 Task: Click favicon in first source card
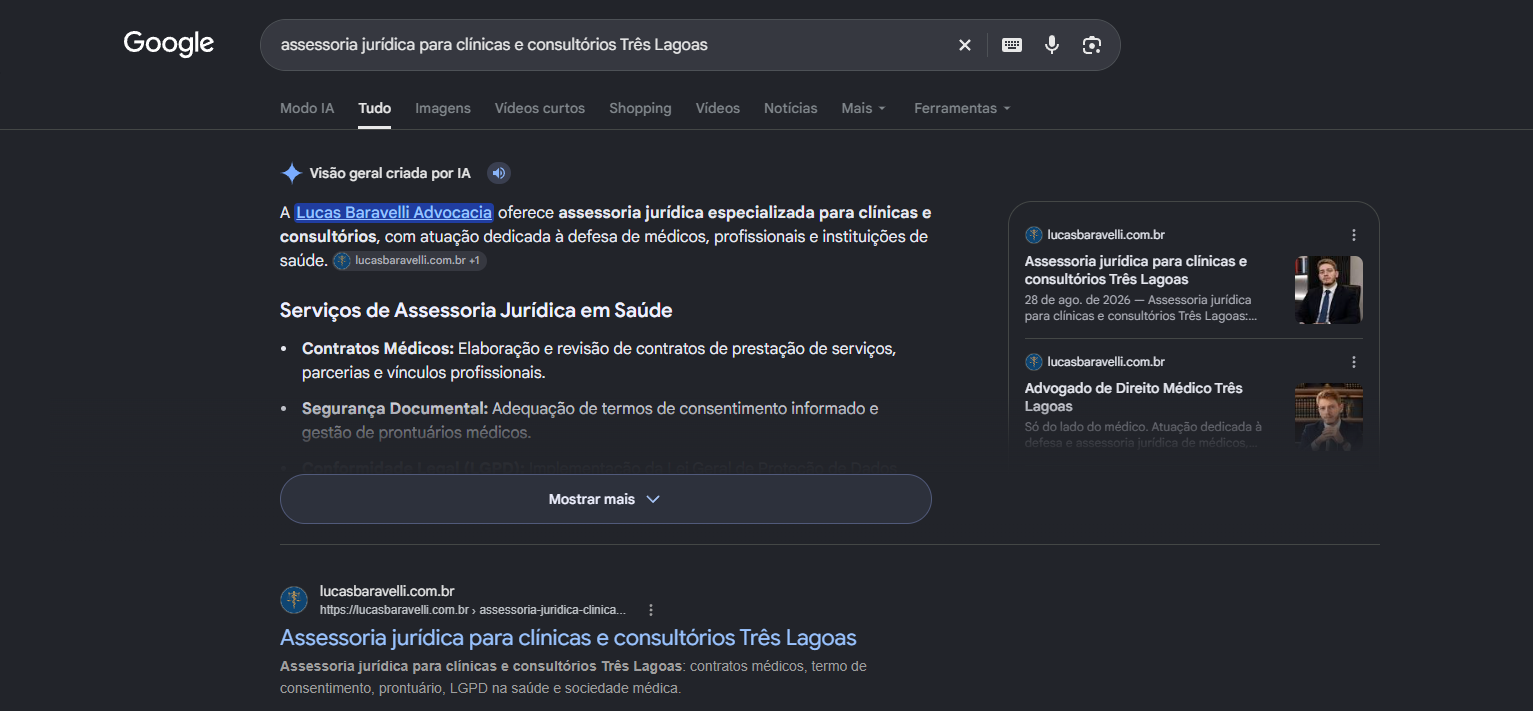pos(1034,235)
